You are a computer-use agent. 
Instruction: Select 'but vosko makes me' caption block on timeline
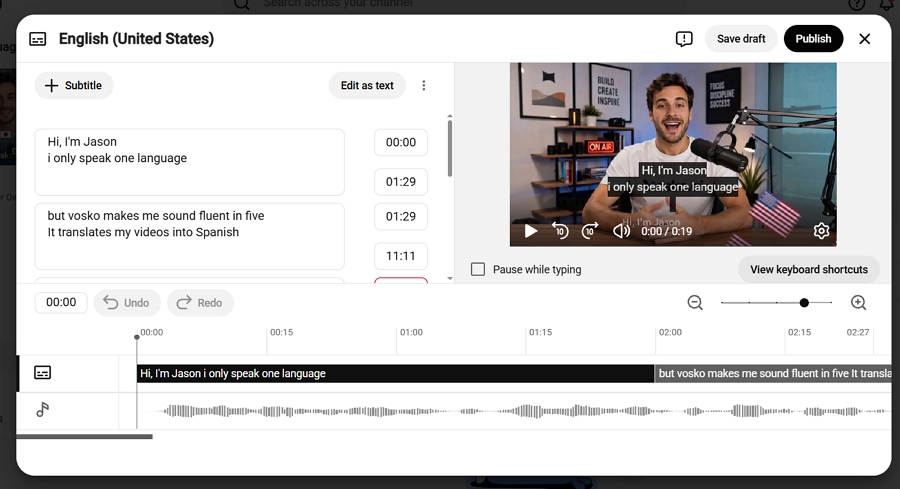[773, 374]
